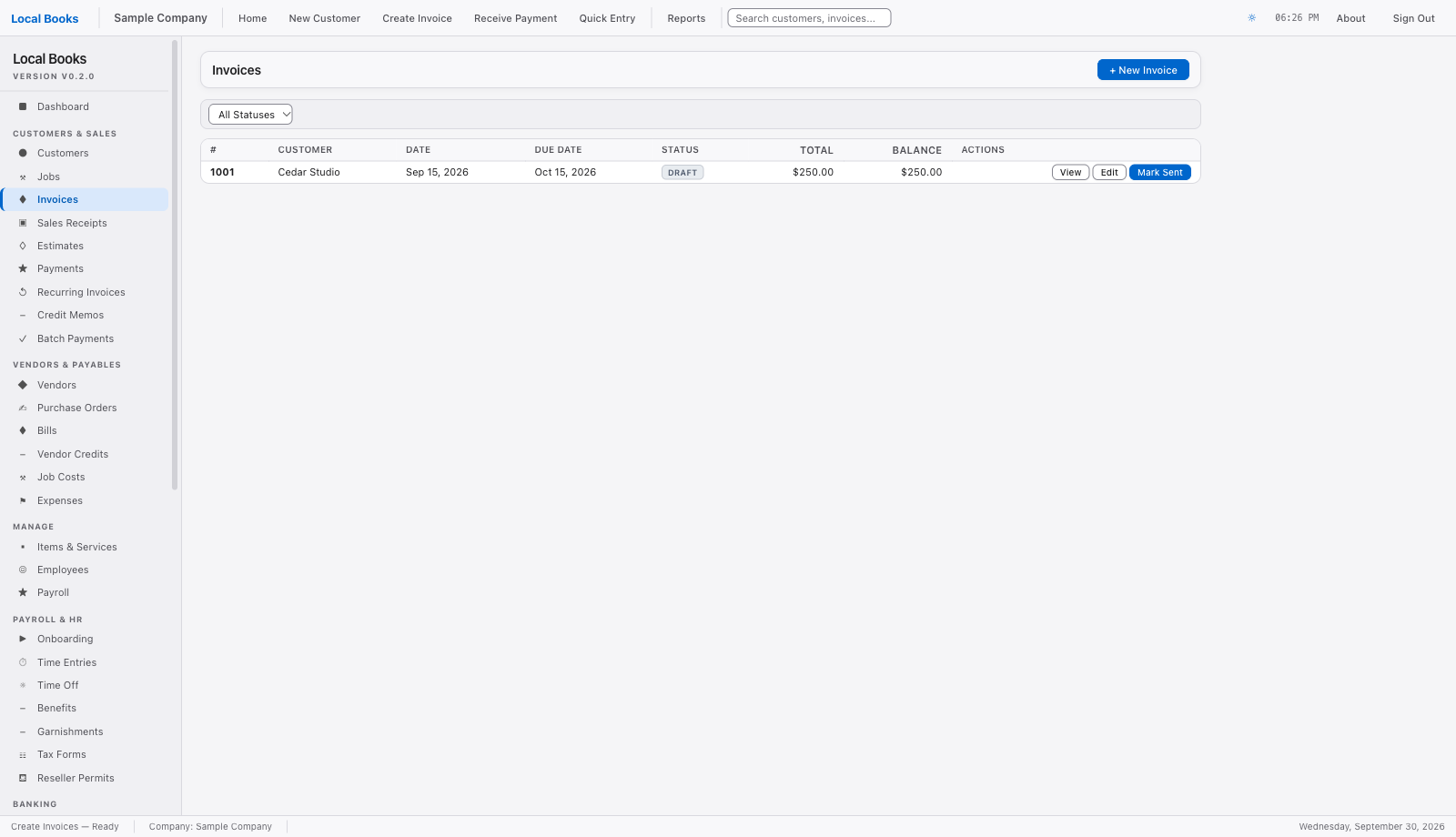
Task: Click the Time Entries clock icon
Action: click(23, 662)
